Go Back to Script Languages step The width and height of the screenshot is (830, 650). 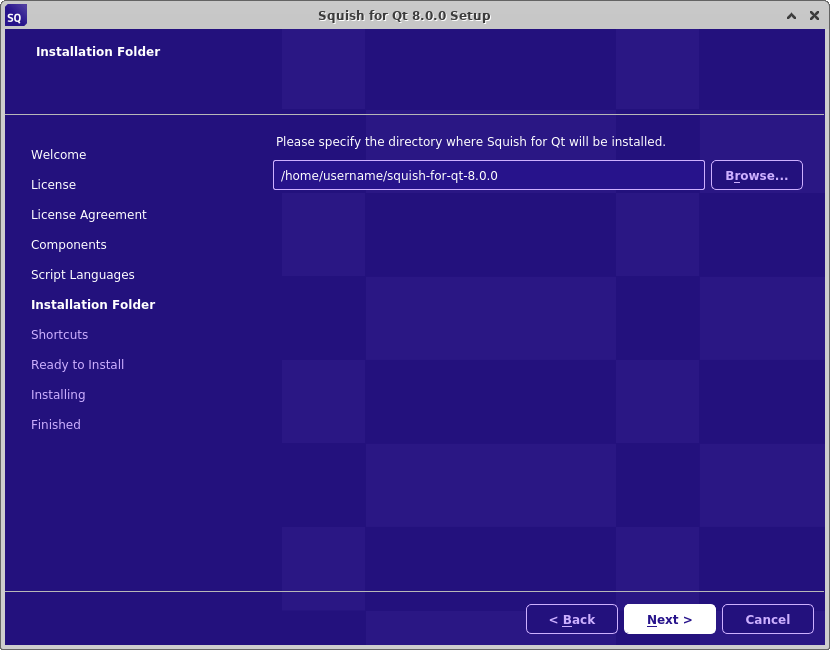[571, 619]
